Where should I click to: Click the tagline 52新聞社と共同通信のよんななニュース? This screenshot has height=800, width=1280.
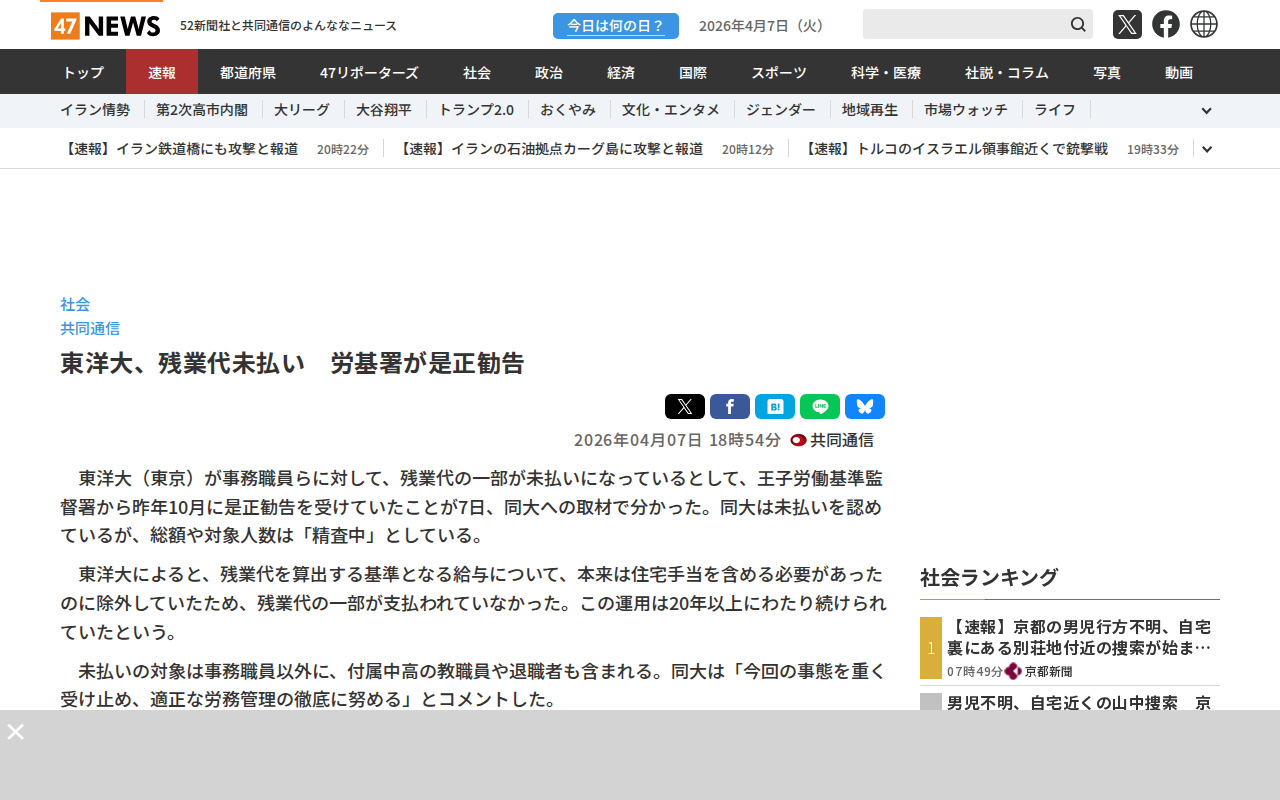[288, 26]
